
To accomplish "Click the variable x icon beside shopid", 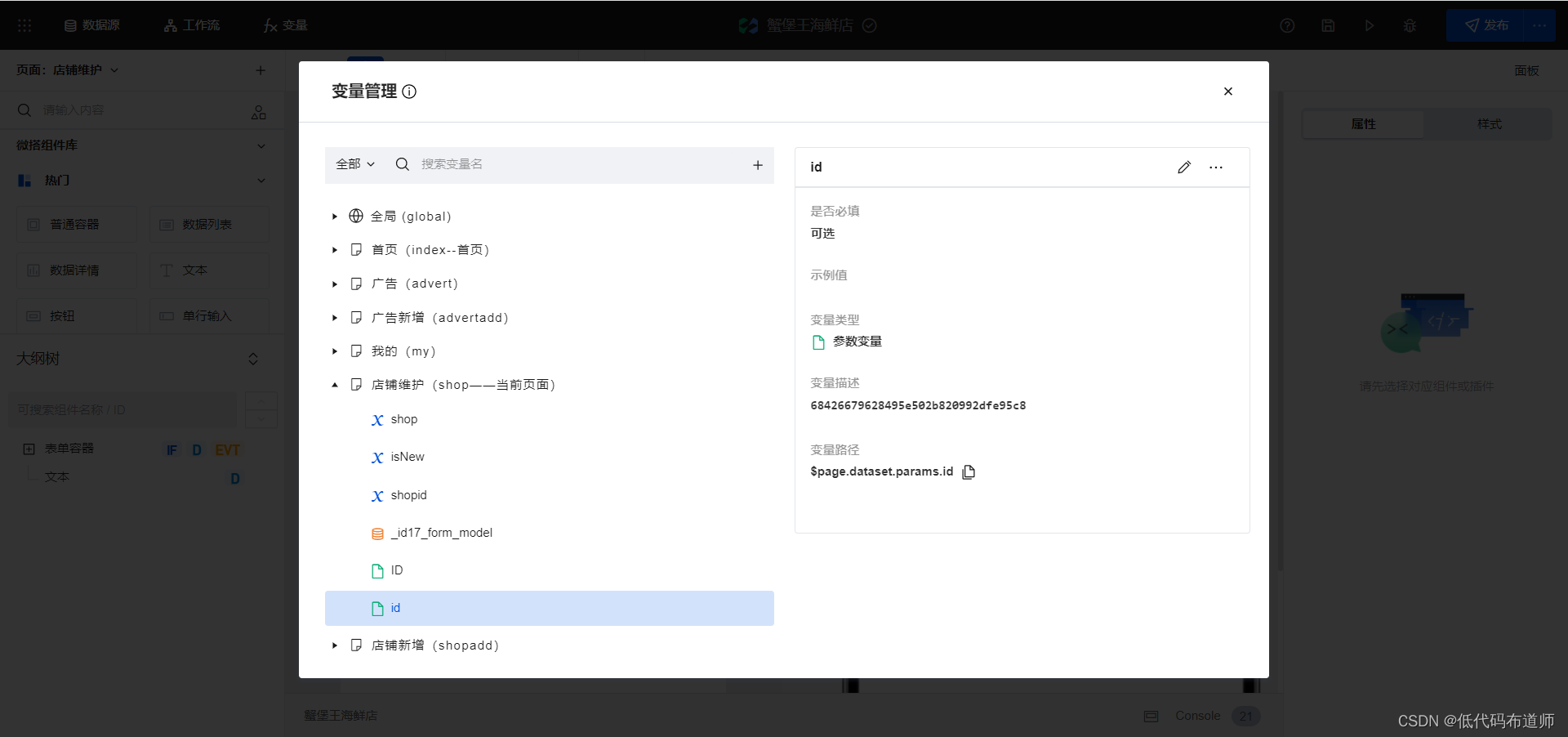I will (377, 496).
